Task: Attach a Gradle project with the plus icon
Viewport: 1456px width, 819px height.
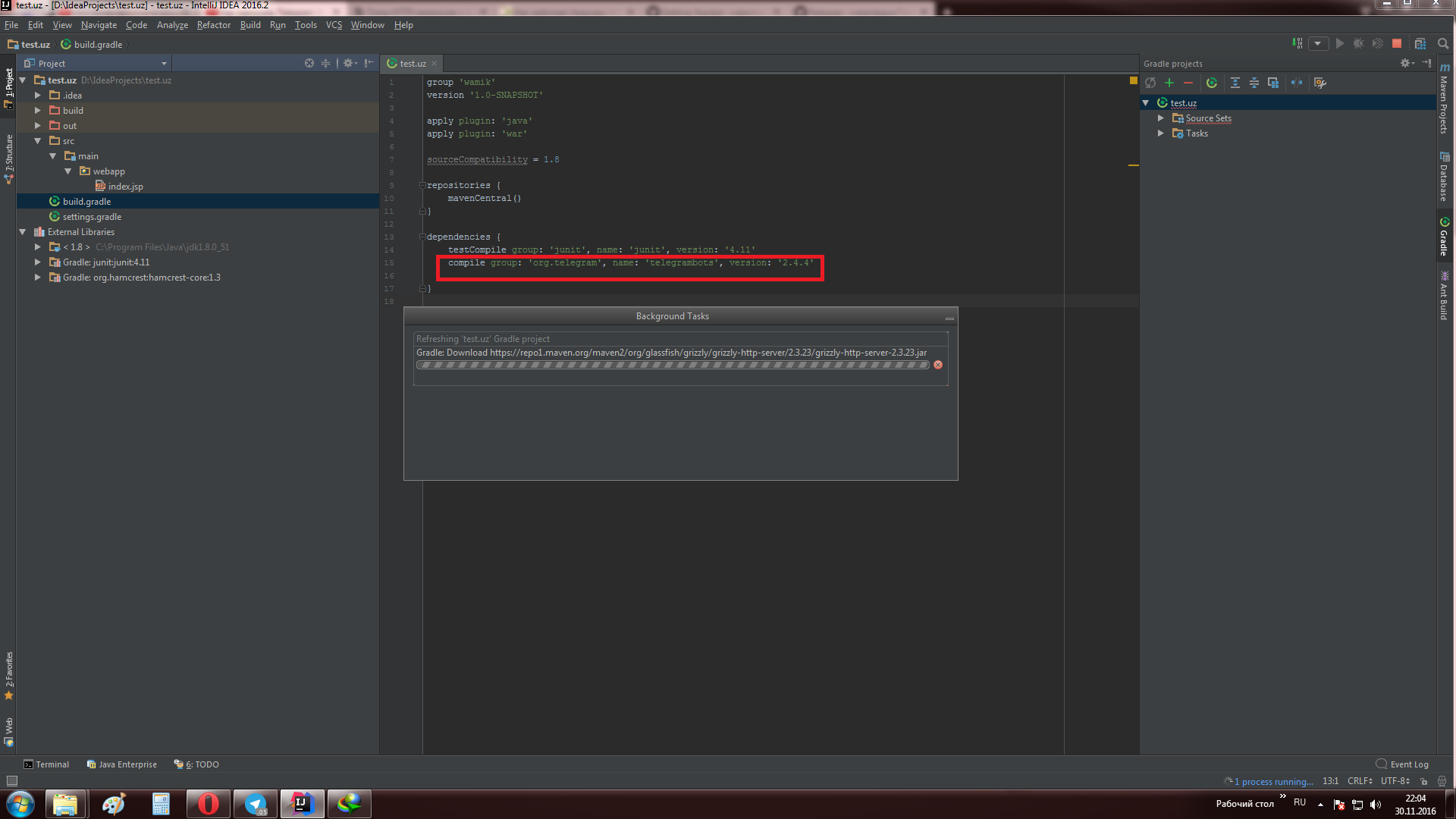Action: click(1169, 83)
